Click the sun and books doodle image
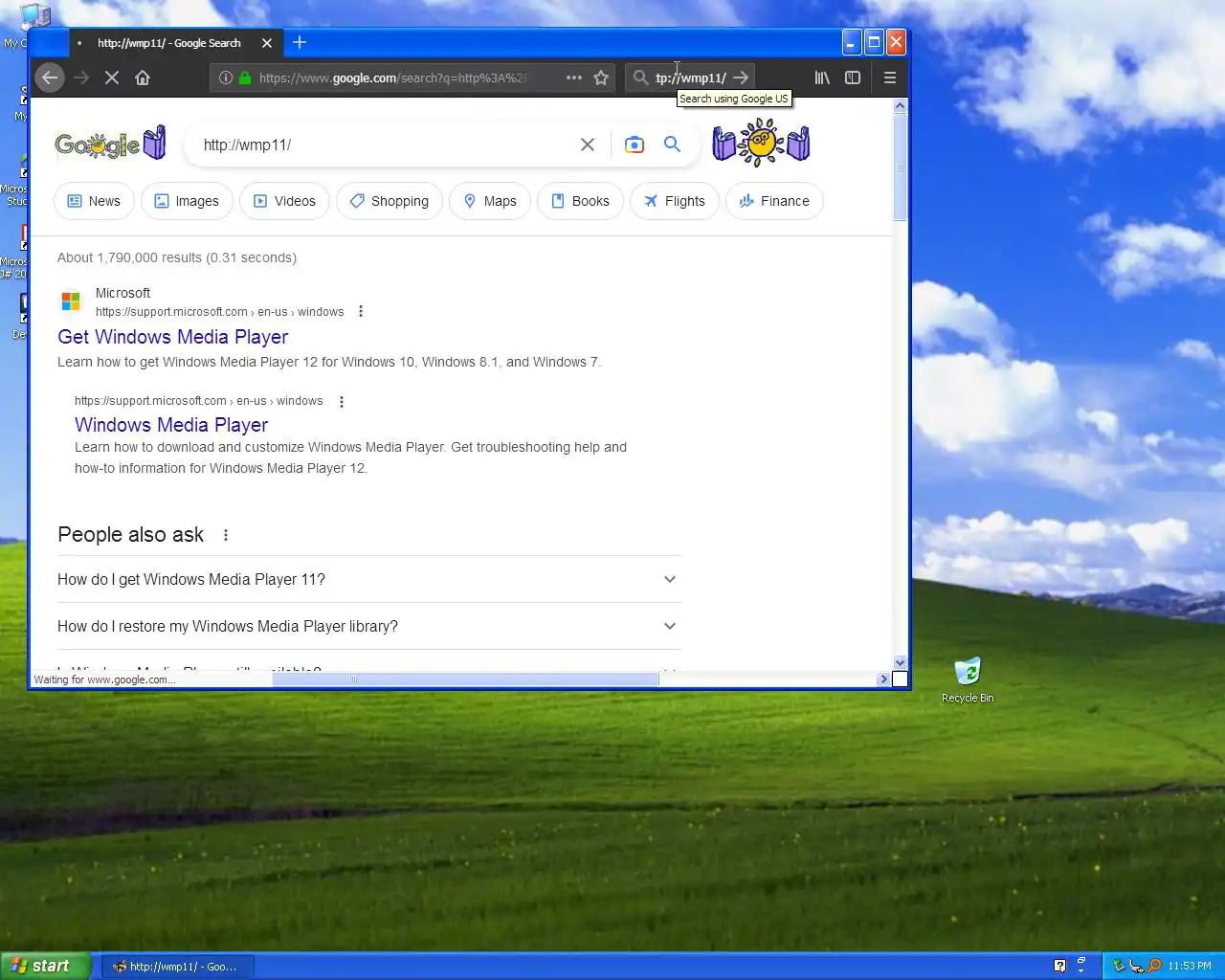This screenshot has width=1225, height=980. [x=761, y=143]
